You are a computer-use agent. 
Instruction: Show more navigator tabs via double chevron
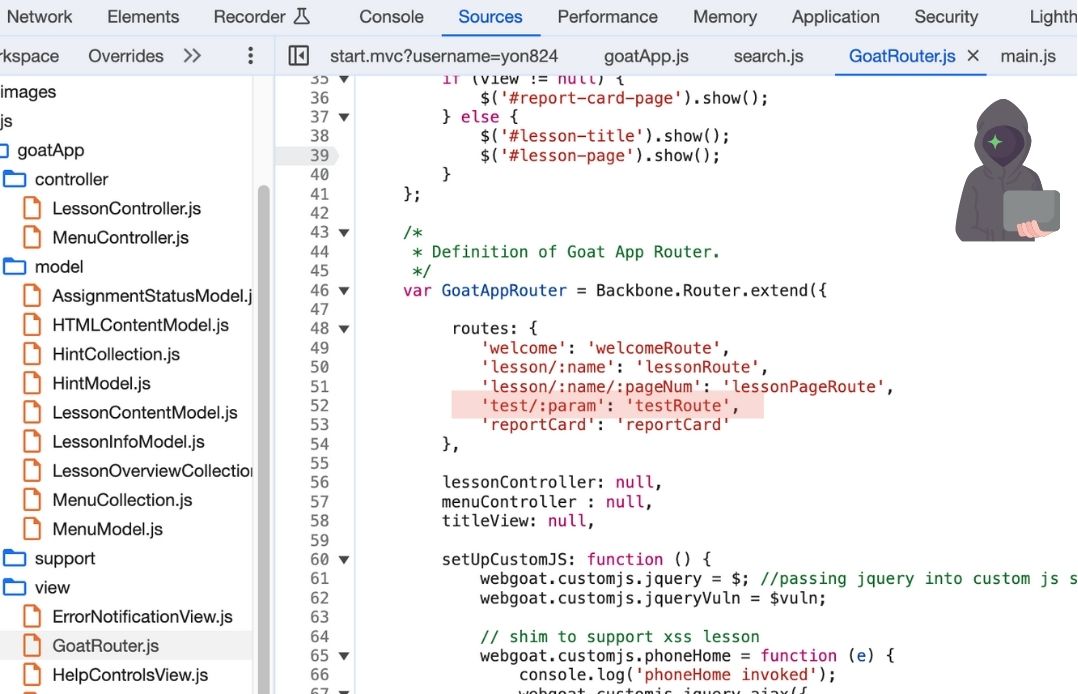192,56
